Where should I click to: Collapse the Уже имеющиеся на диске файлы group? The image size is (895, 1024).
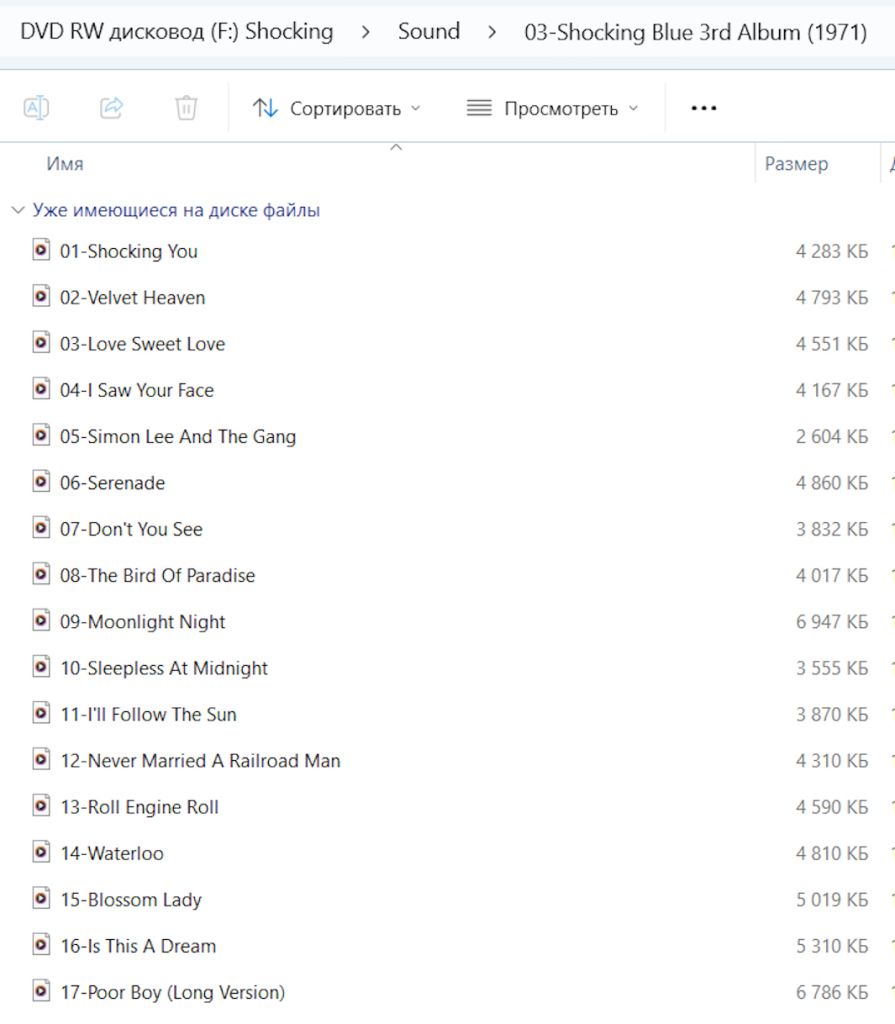(18, 210)
